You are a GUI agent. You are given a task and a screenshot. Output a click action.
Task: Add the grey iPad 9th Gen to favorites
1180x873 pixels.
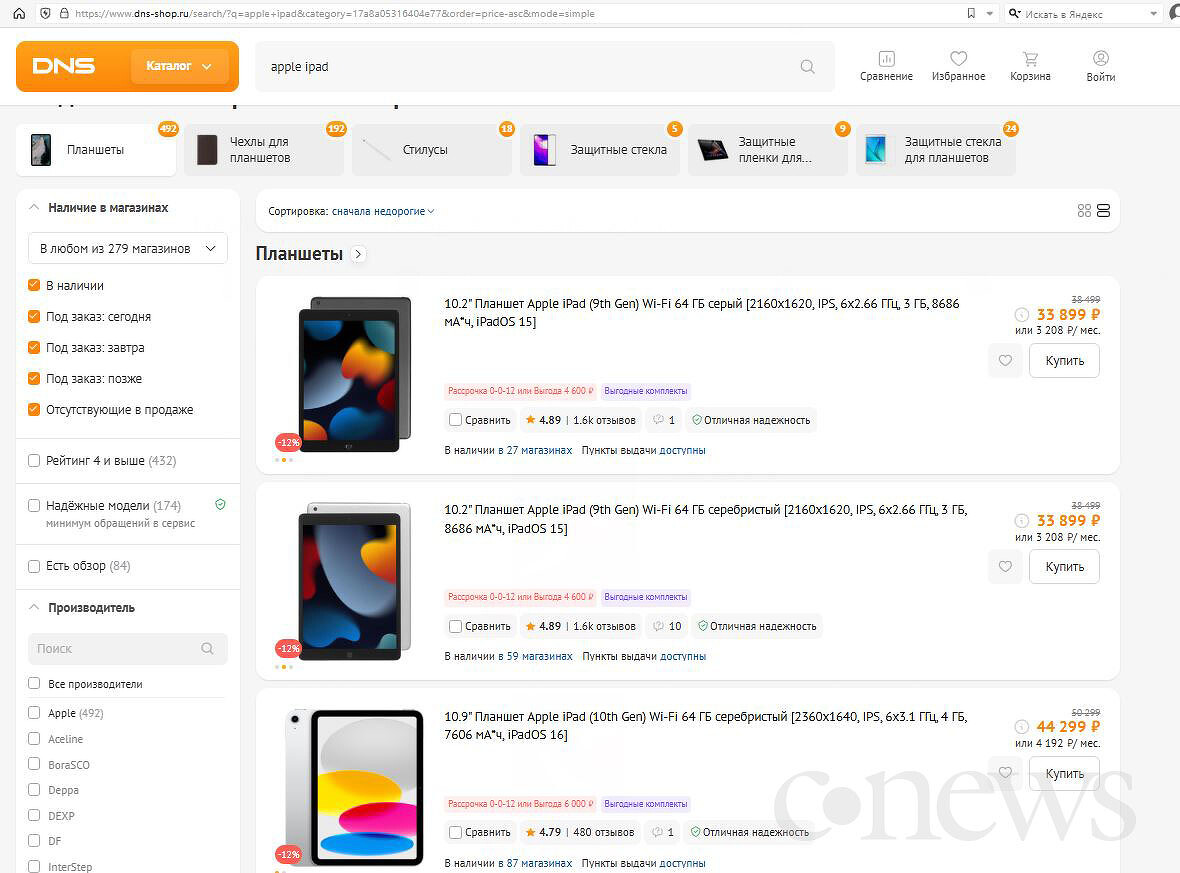click(x=1005, y=360)
